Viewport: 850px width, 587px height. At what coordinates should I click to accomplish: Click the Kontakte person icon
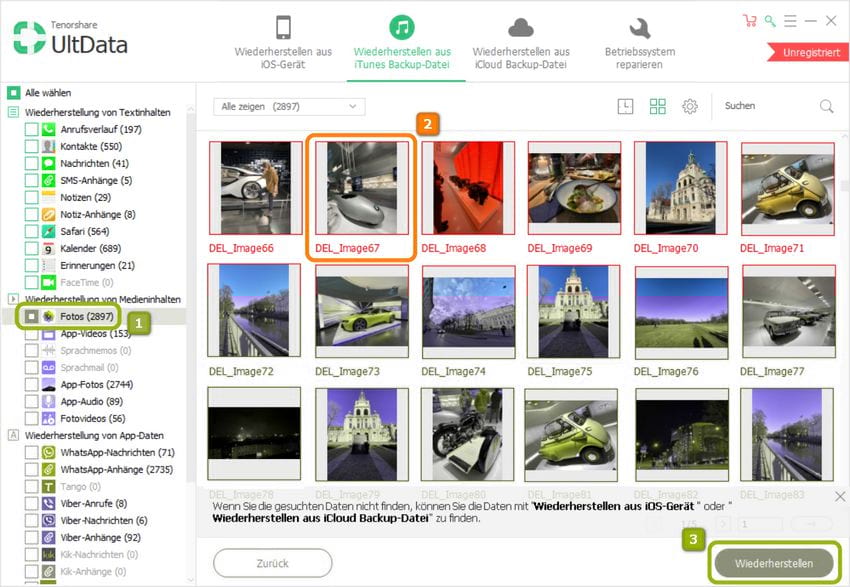49,146
